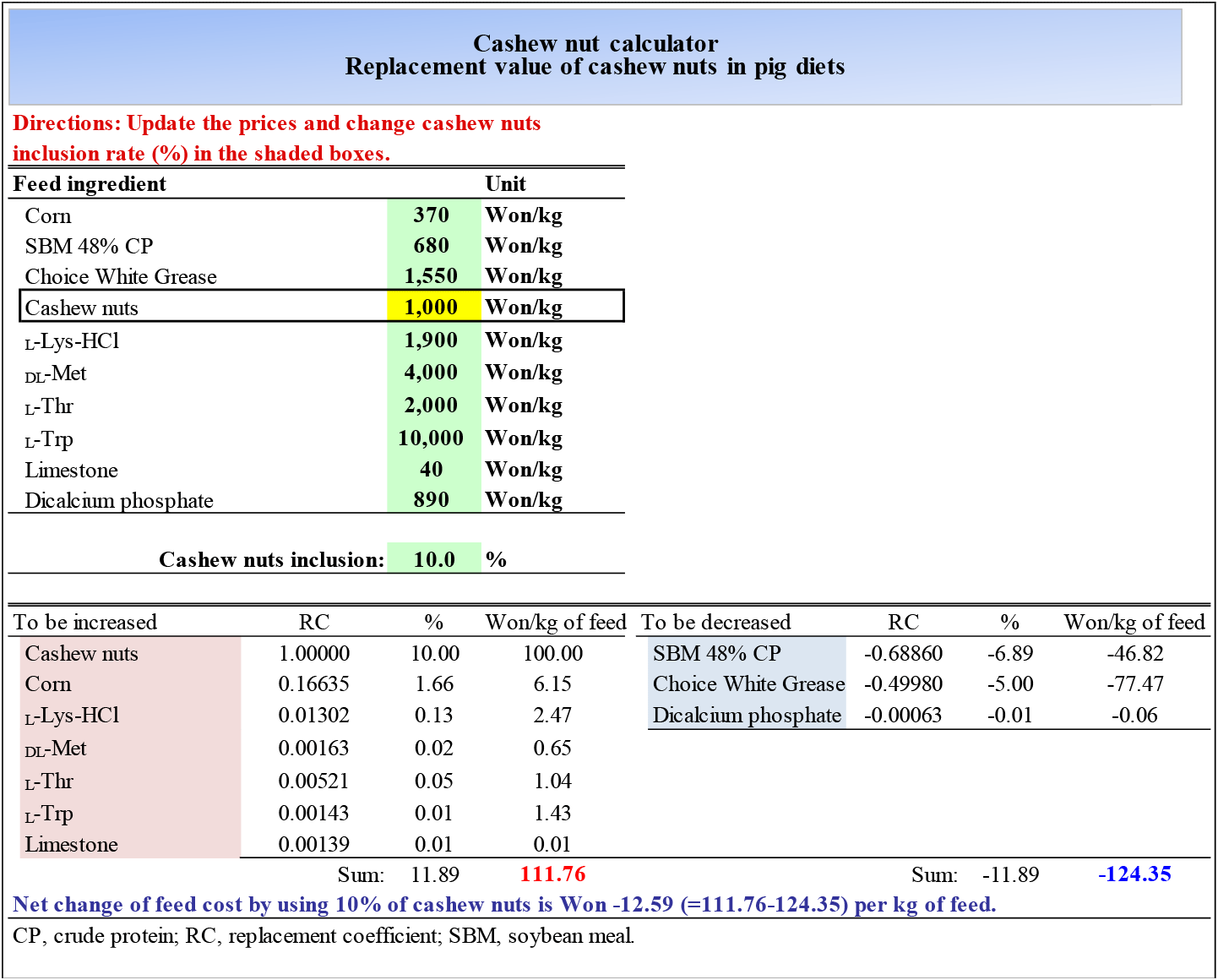
Task: Select Cashew nuts RC value 1.00000
Action: [314, 654]
